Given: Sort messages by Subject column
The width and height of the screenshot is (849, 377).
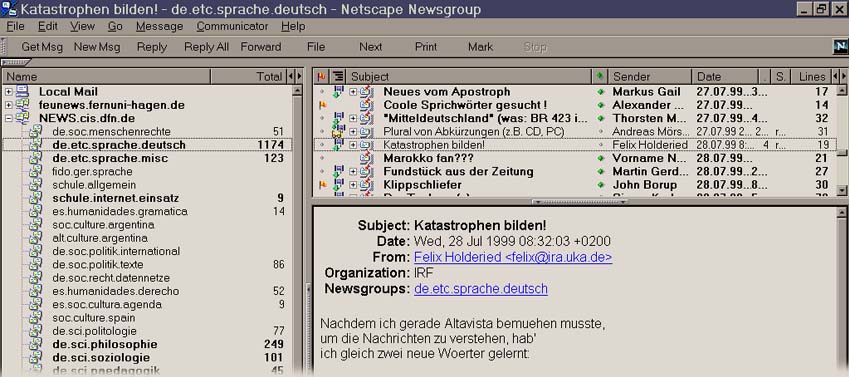Looking at the screenshot, I should [469, 76].
